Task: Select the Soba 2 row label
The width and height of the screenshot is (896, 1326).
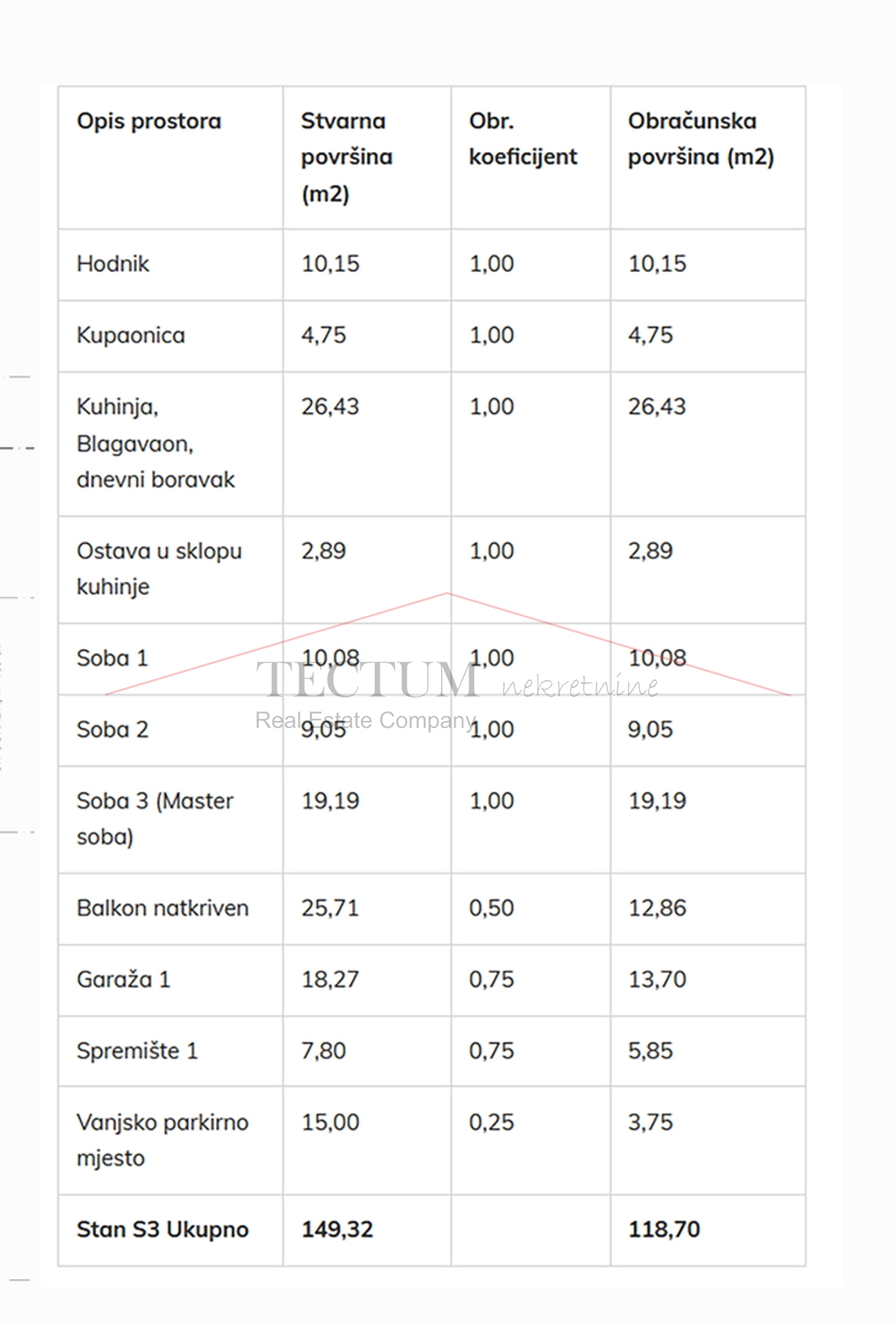Action: click(113, 730)
